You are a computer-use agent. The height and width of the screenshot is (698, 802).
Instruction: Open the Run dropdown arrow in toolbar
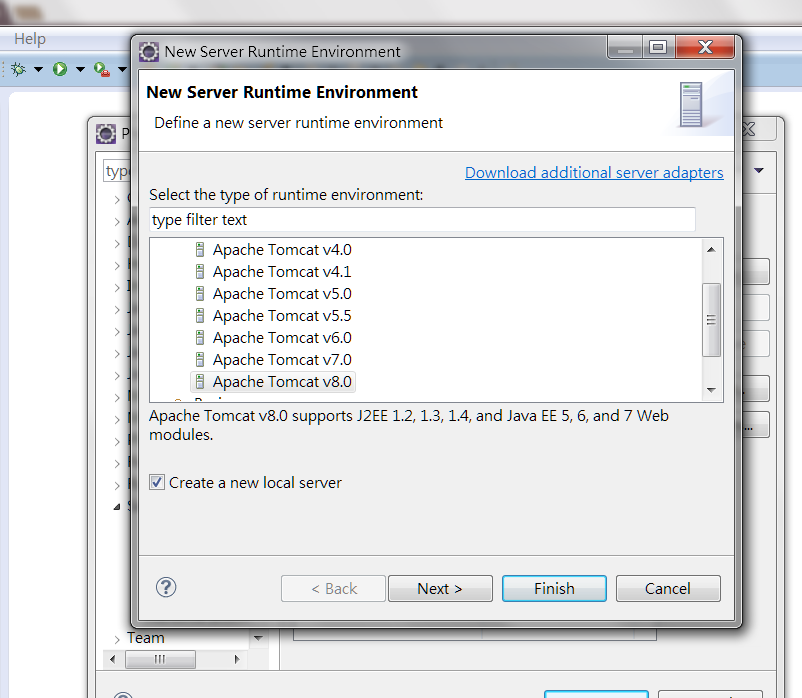tap(80, 69)
